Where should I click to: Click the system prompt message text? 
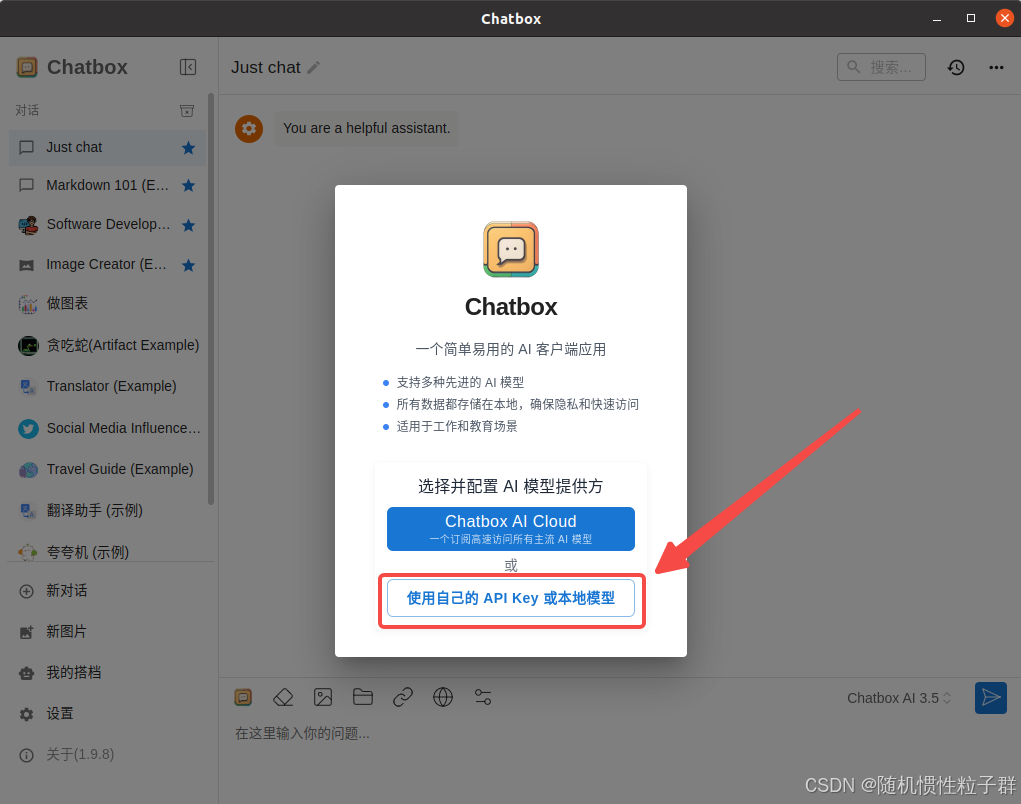tap(367, 128)
